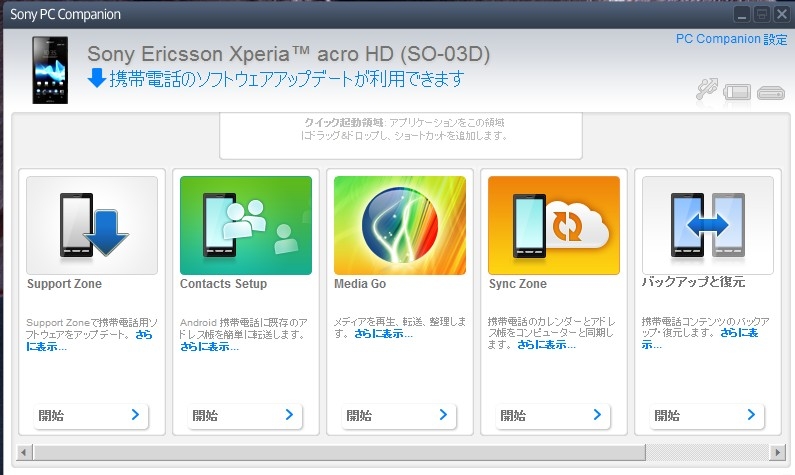Click the blue software update download arrow
795x475 pixels.
pos(96,79)
